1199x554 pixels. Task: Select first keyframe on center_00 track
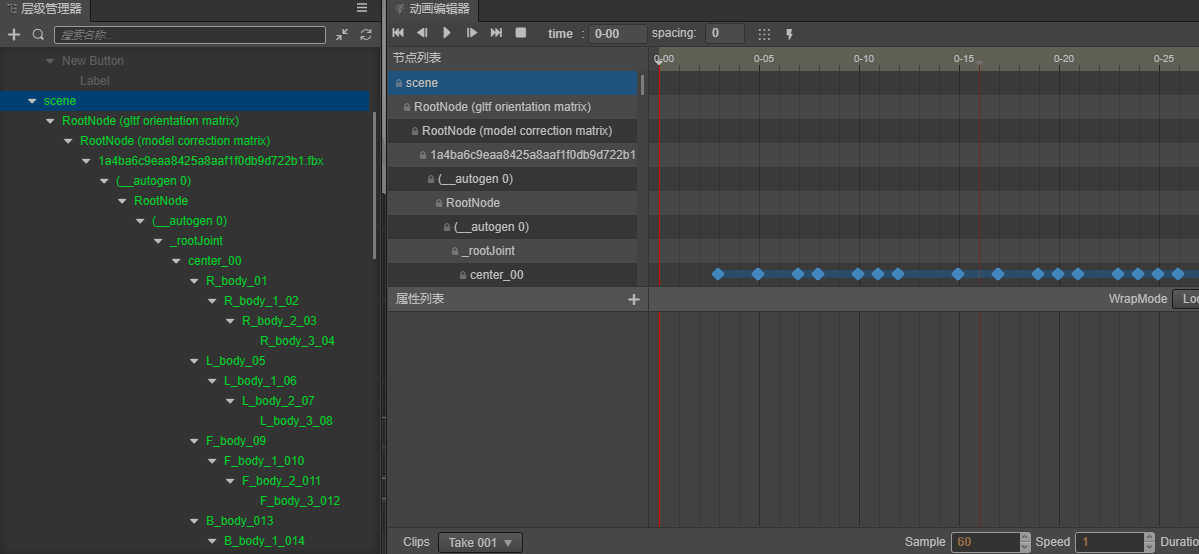[717, 274]
